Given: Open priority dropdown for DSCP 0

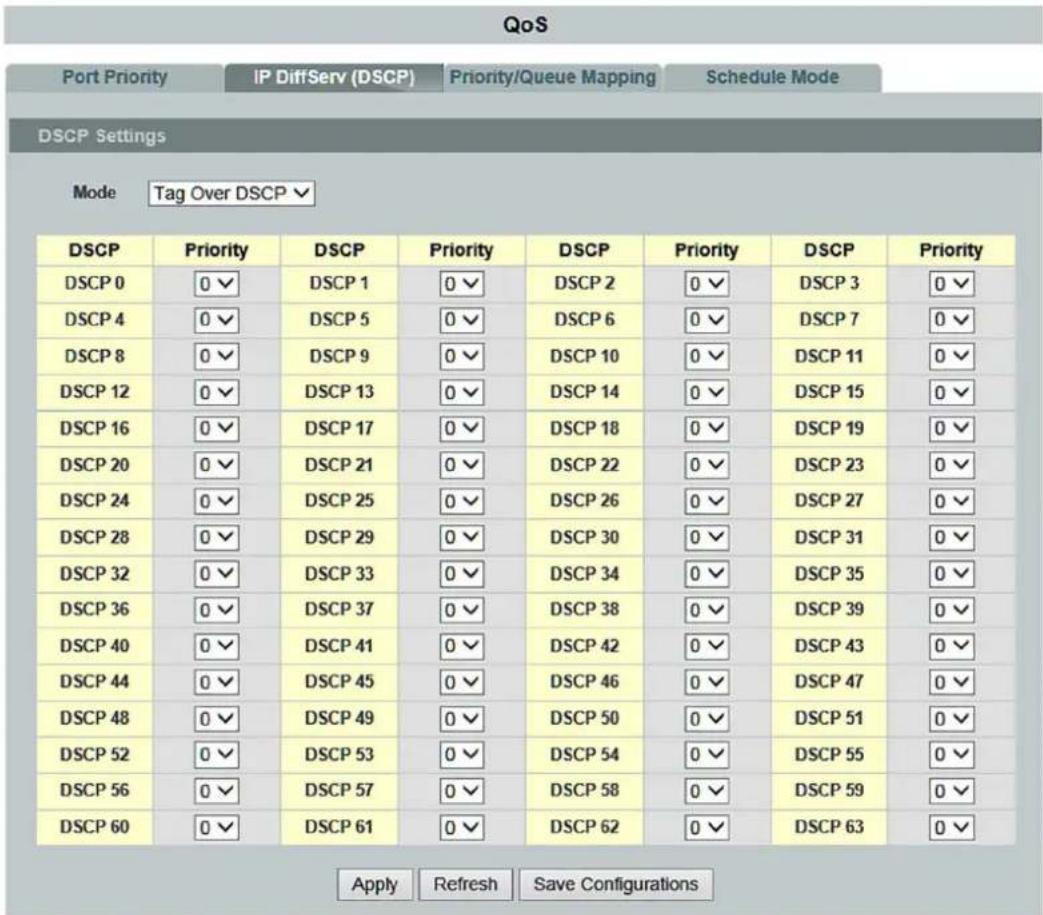Looking at the screenshot, I should pos(216,284).
